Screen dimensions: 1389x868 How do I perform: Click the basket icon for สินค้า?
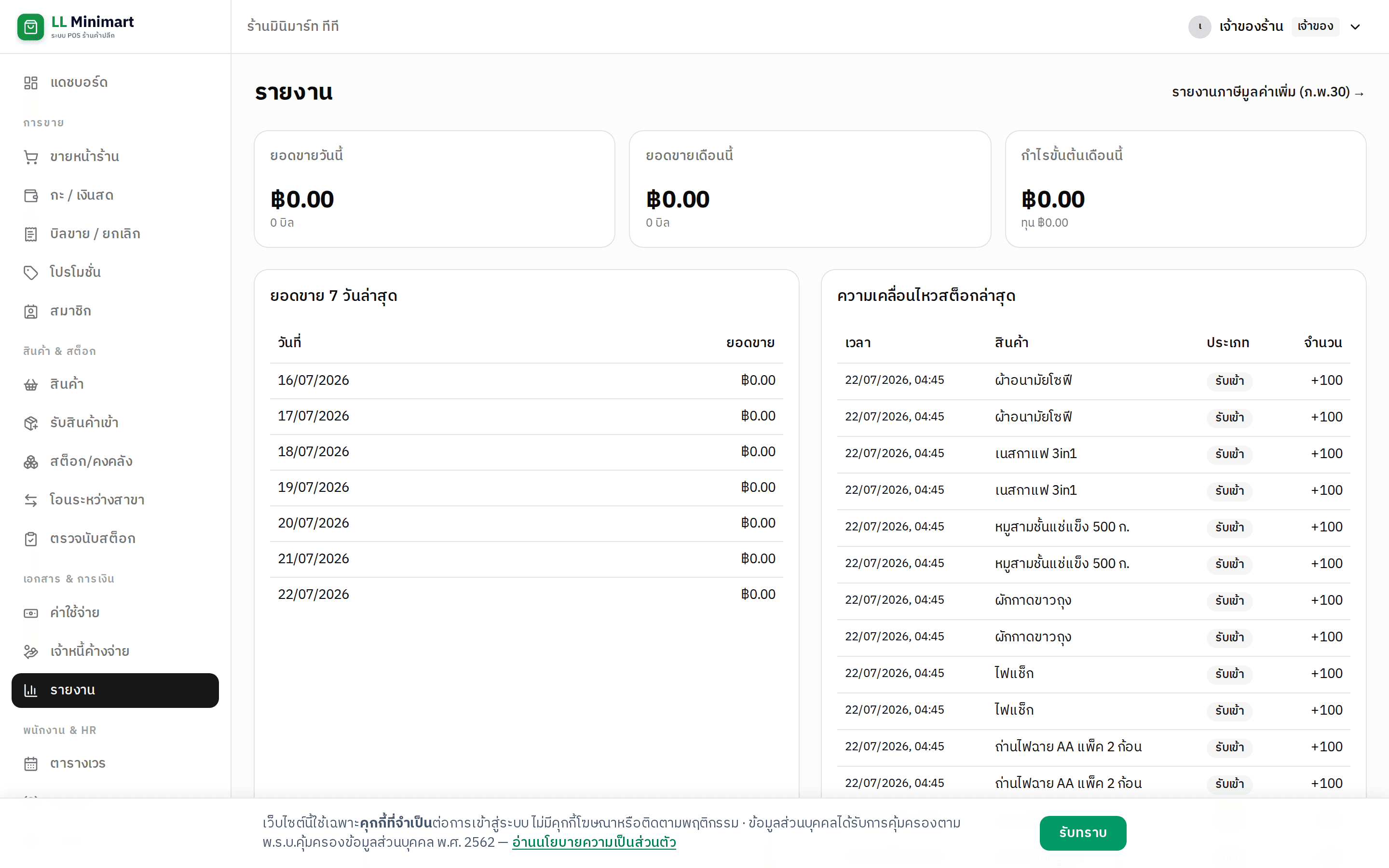pyautogui.click(x=31, y=384)
